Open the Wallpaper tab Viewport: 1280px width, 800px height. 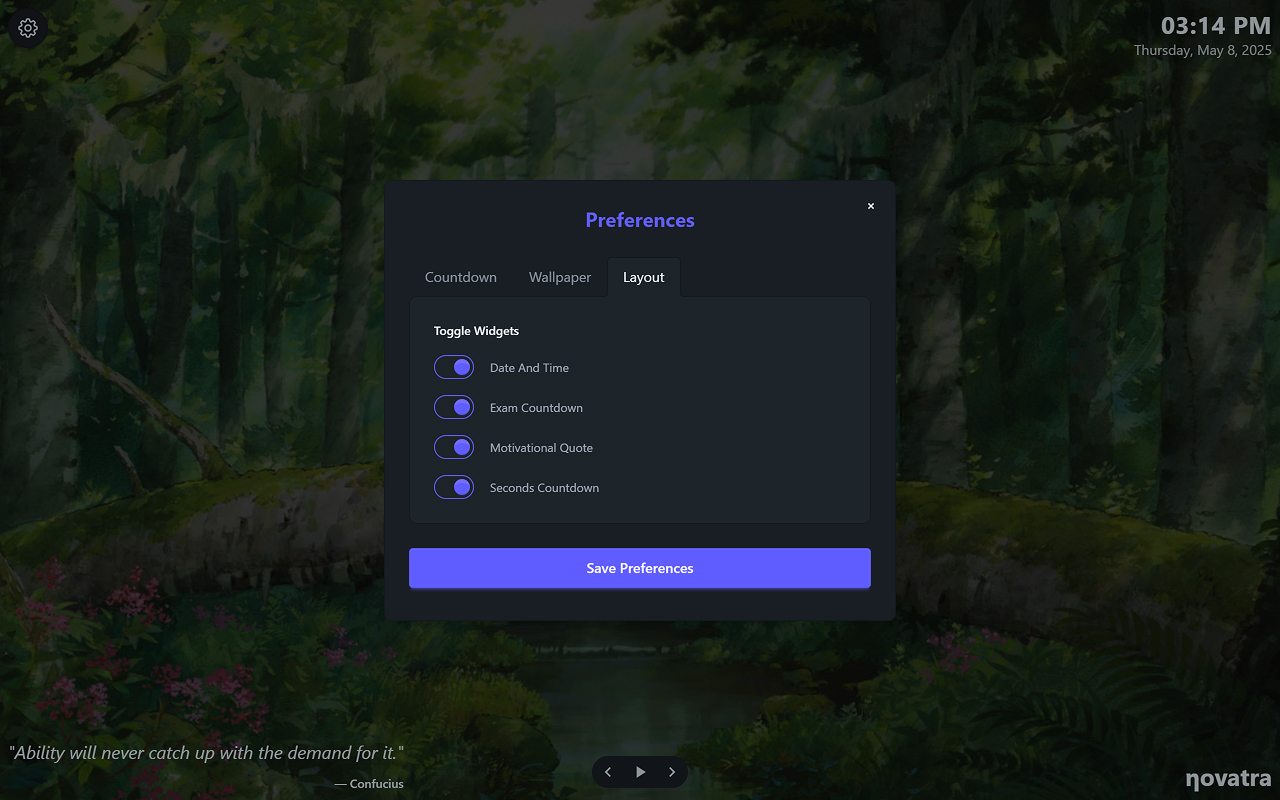(x=560, y=277)
